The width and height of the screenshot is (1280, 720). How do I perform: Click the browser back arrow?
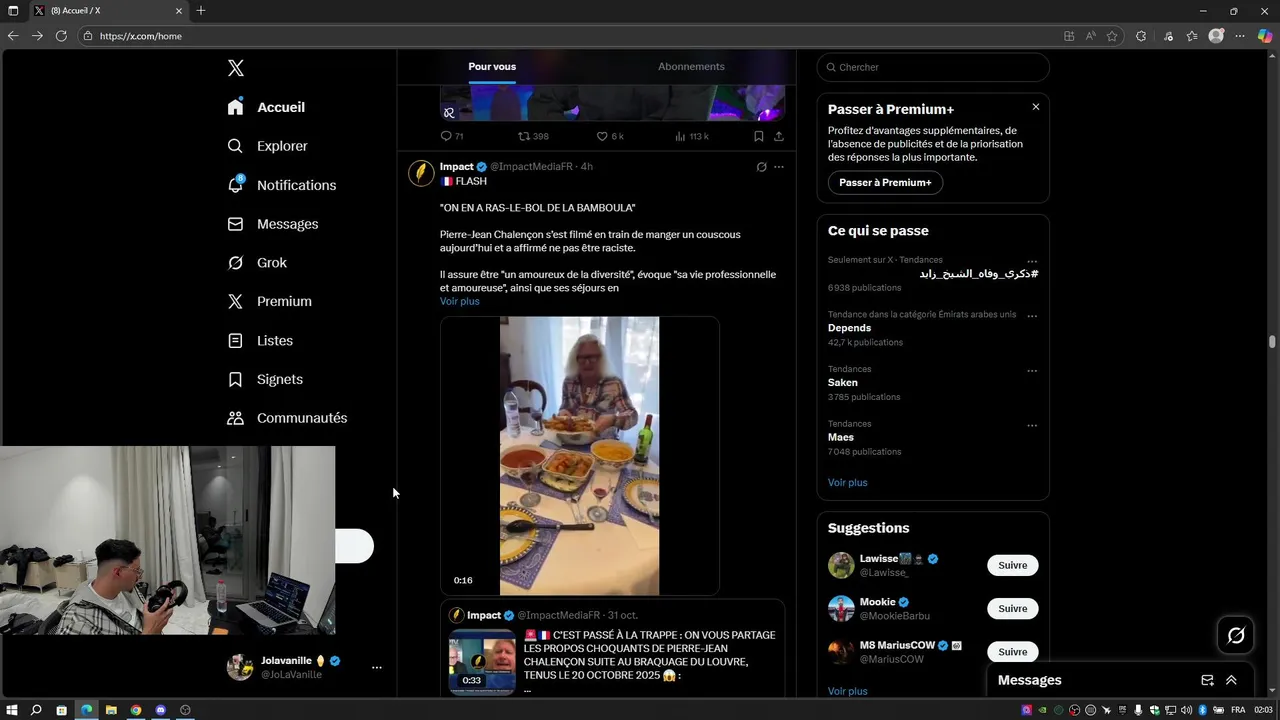click(13, 36)
